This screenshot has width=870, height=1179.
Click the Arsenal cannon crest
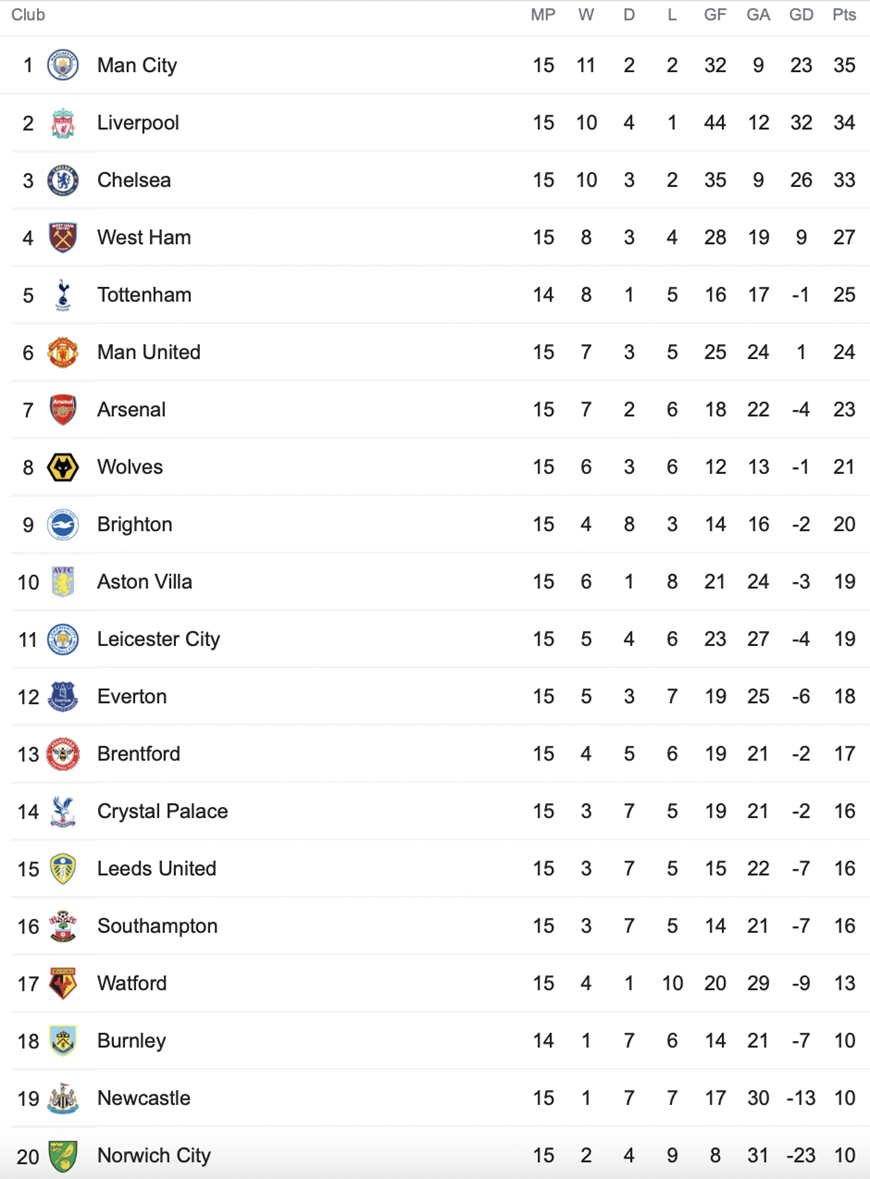click(x=62, y=410)
